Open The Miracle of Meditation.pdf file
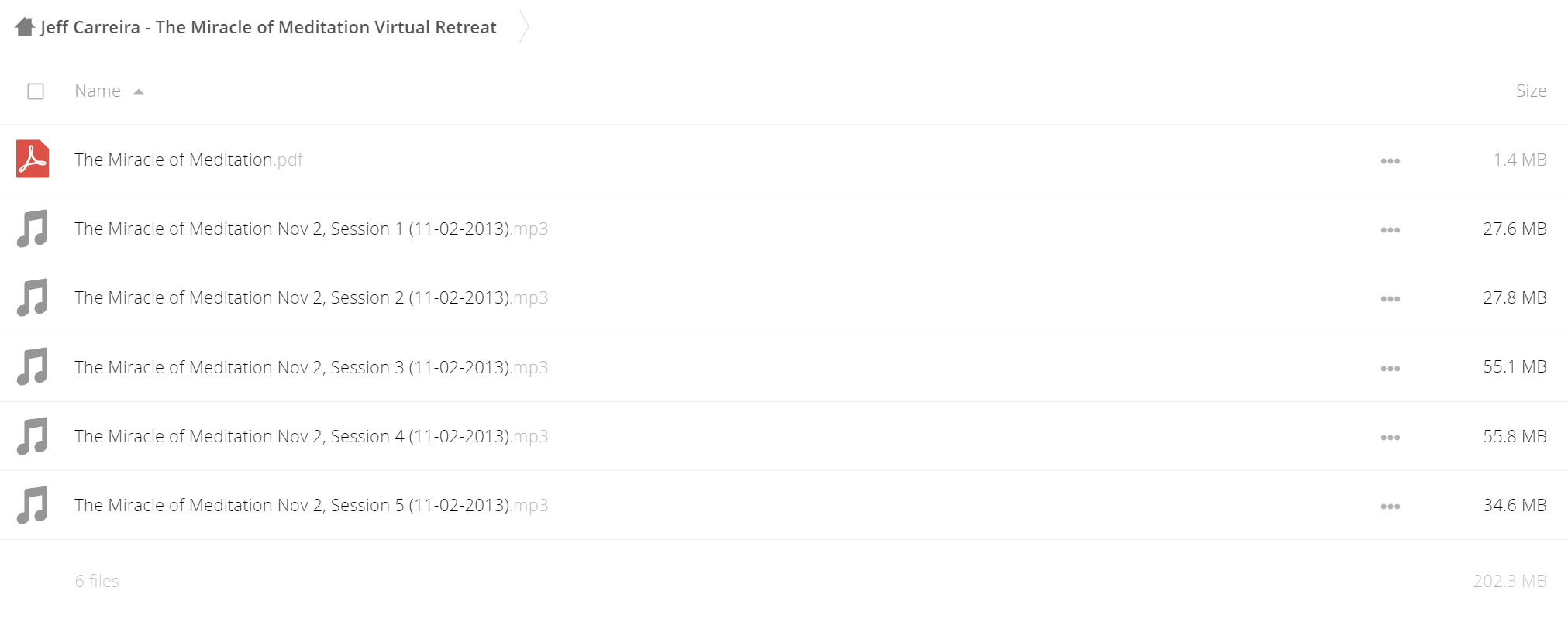The height and width of the screenshot is (622, 1568). (188, 160)
